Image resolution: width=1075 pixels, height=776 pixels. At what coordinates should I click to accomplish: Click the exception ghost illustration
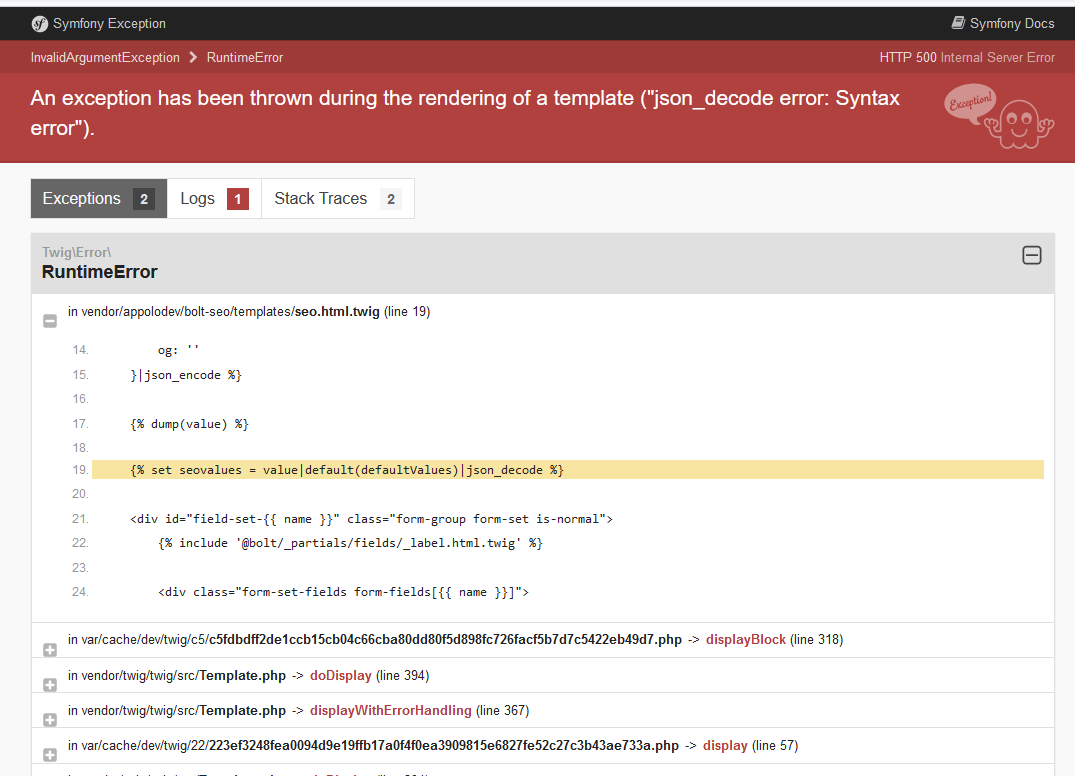[x=999, y=116]
